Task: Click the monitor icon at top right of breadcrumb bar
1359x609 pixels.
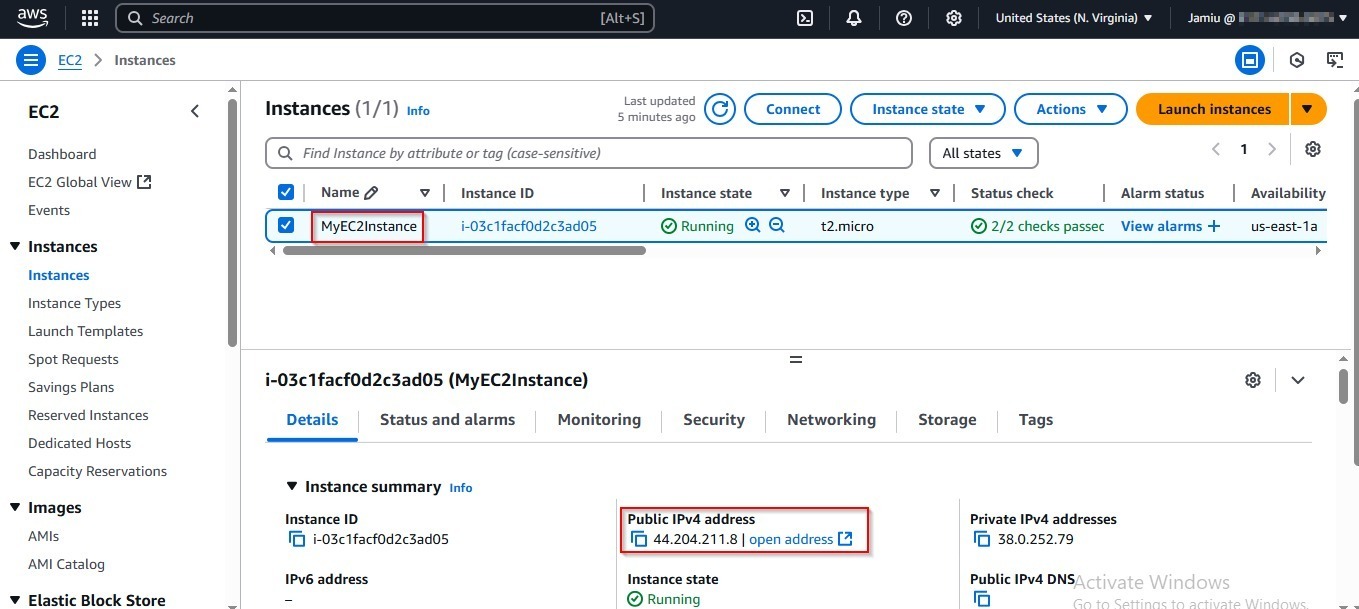Action: tap(1335, 60)
